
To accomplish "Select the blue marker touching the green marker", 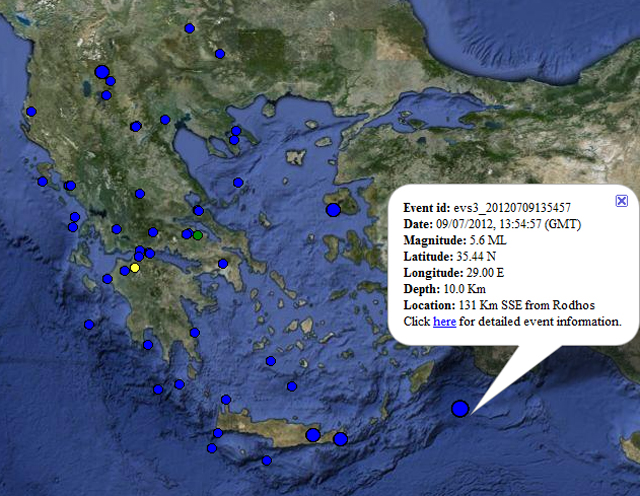I will coord(187,235).
